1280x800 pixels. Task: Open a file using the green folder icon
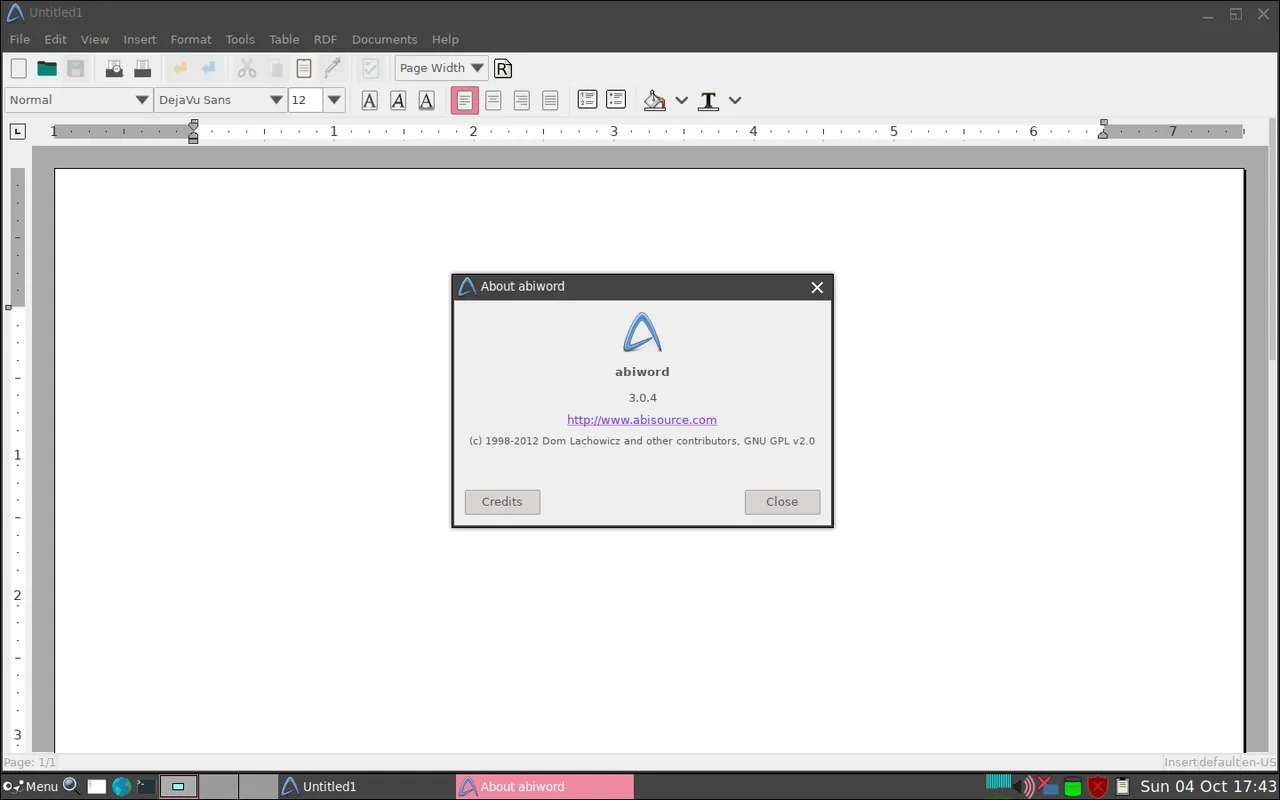(x=47, y=68)
